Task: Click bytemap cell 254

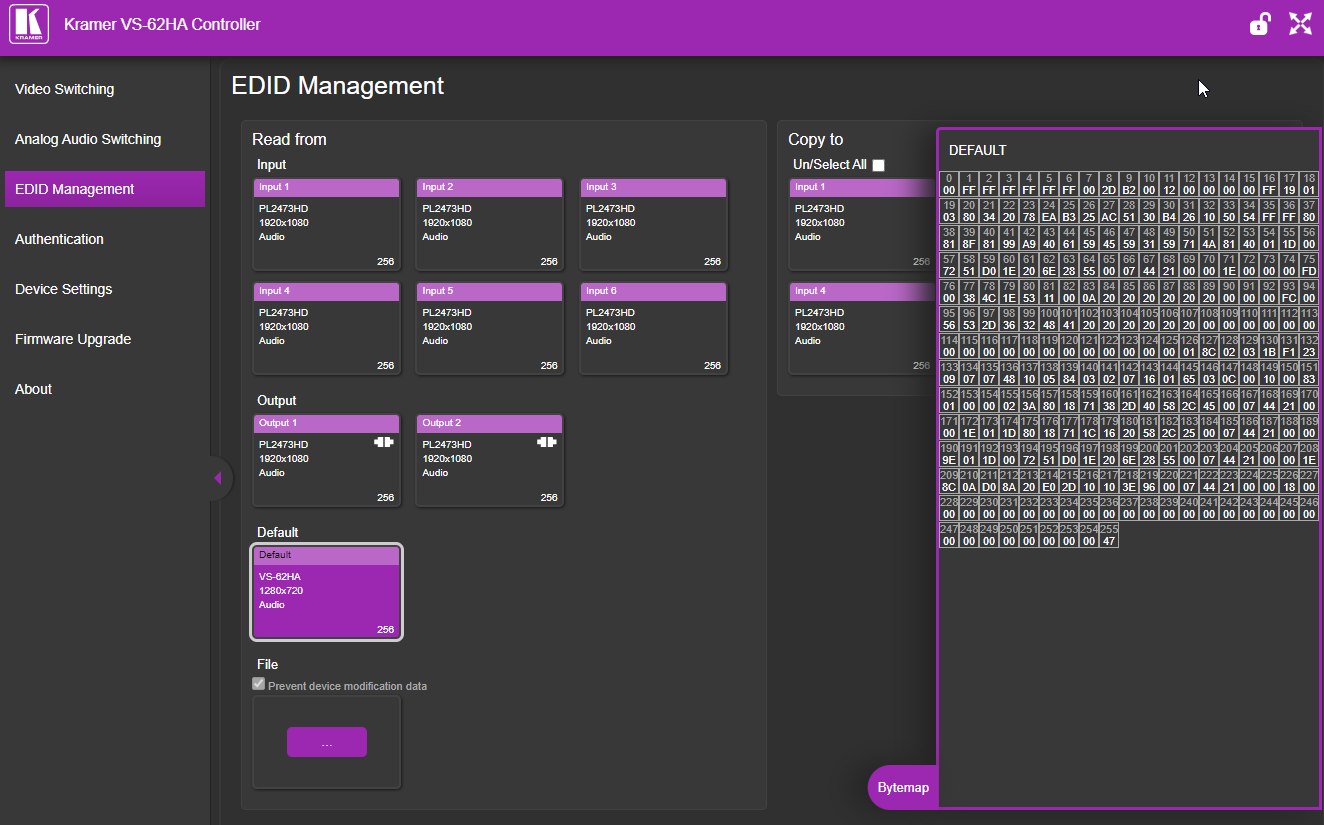Action: 1088,535
